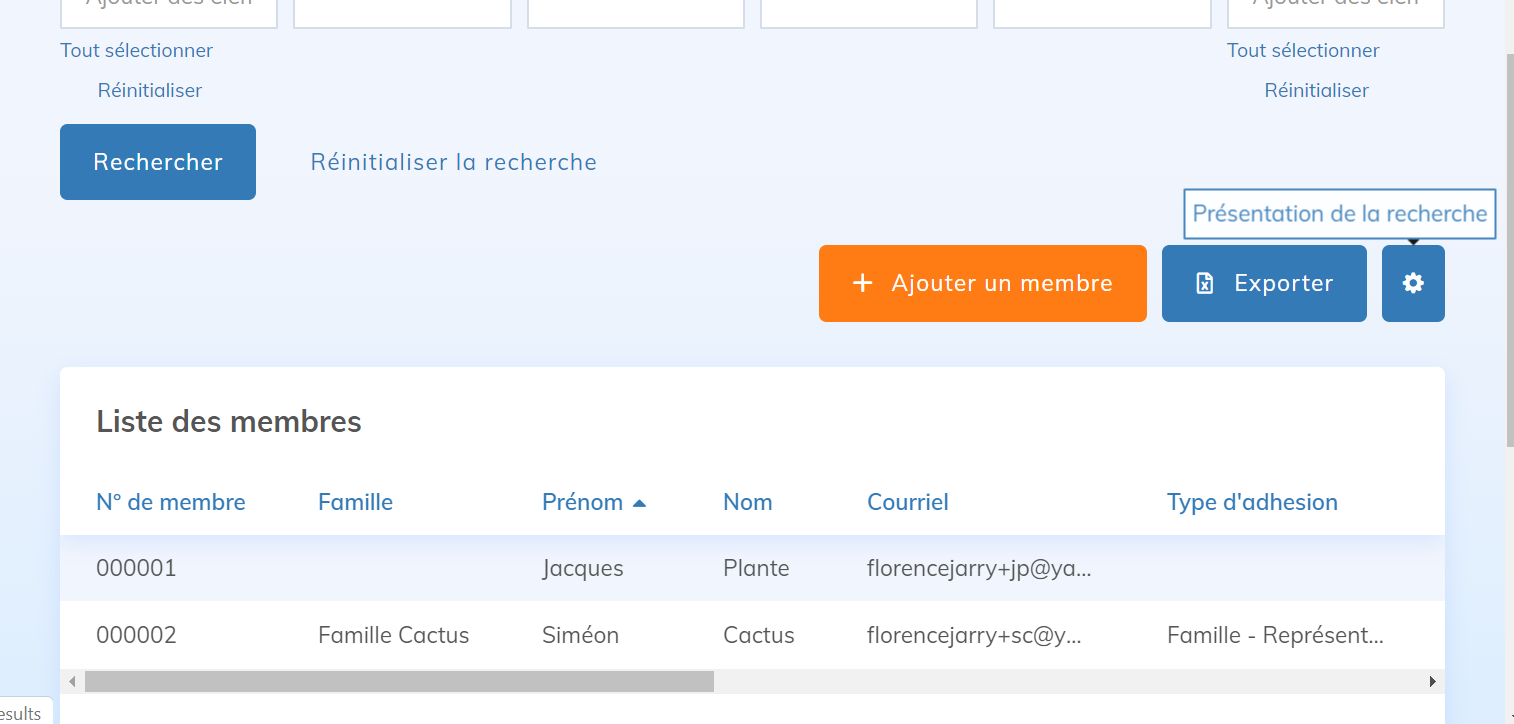Click Prénom ascending sort arrow
Screen dimensions: 1514x724
[640, 503]
